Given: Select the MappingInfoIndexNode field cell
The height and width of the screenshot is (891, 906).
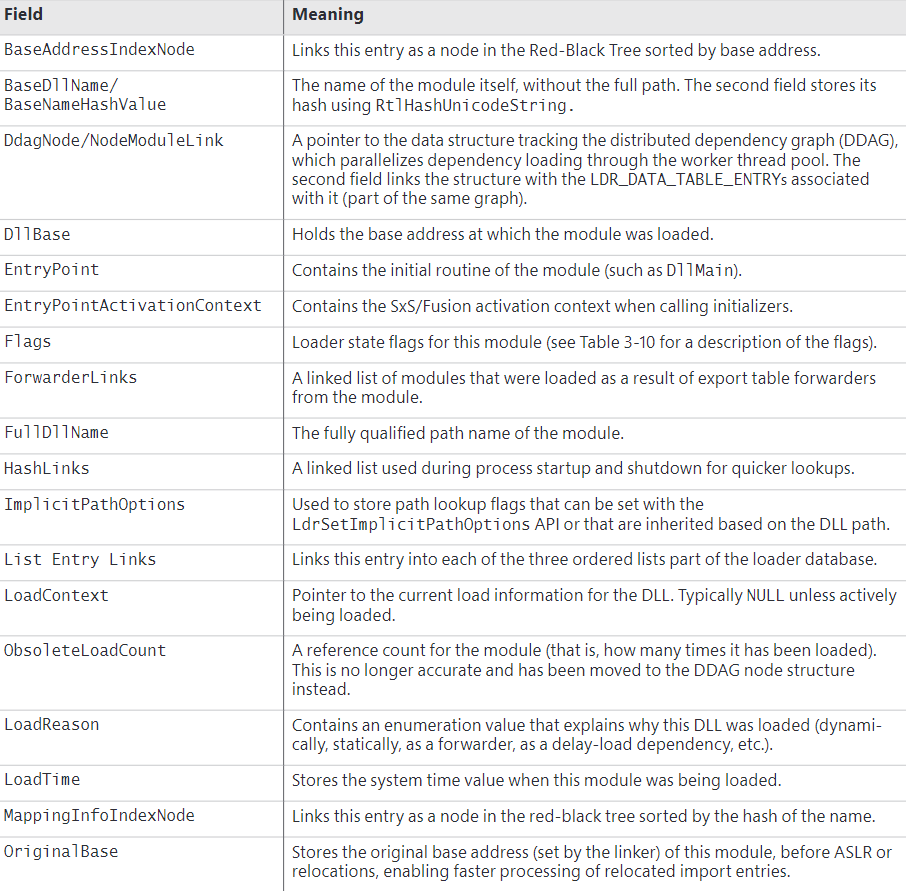Looking at the screenshot, I should tap(99, 815).
